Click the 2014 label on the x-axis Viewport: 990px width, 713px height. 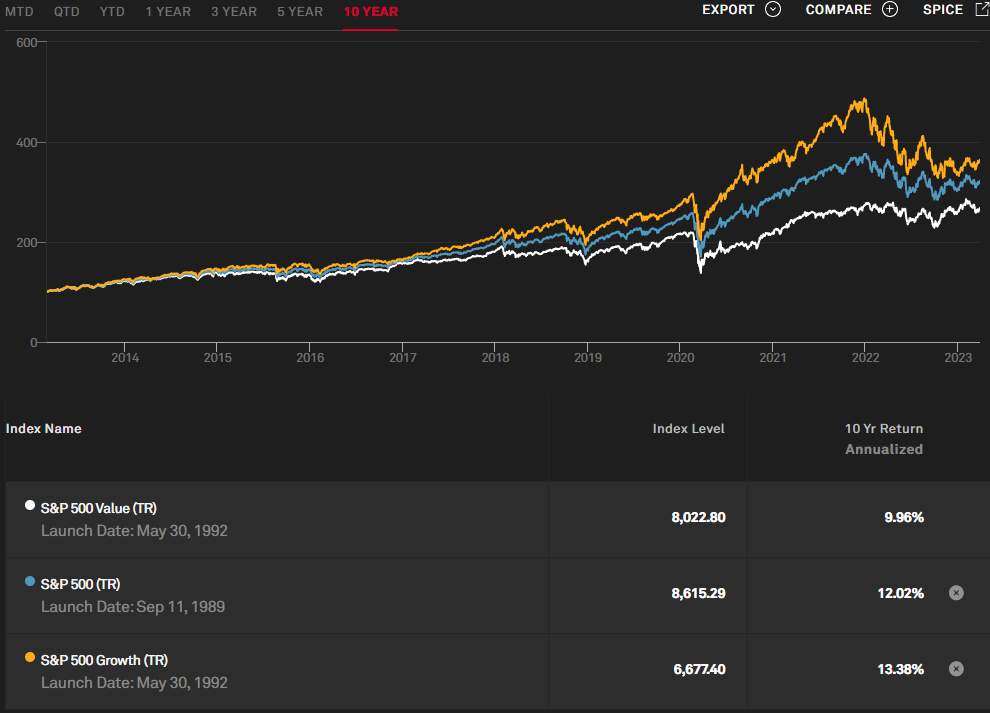click(125, 357)
